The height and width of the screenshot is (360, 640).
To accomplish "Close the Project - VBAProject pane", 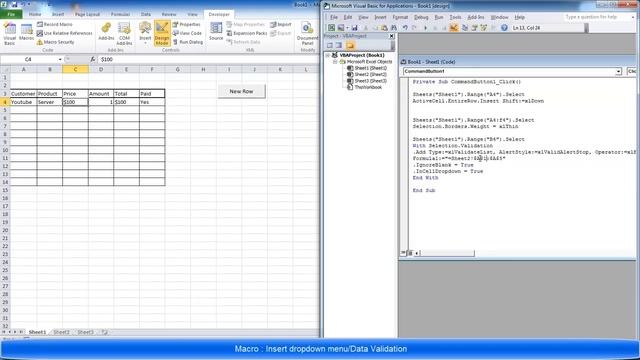I will click(391, 36).
